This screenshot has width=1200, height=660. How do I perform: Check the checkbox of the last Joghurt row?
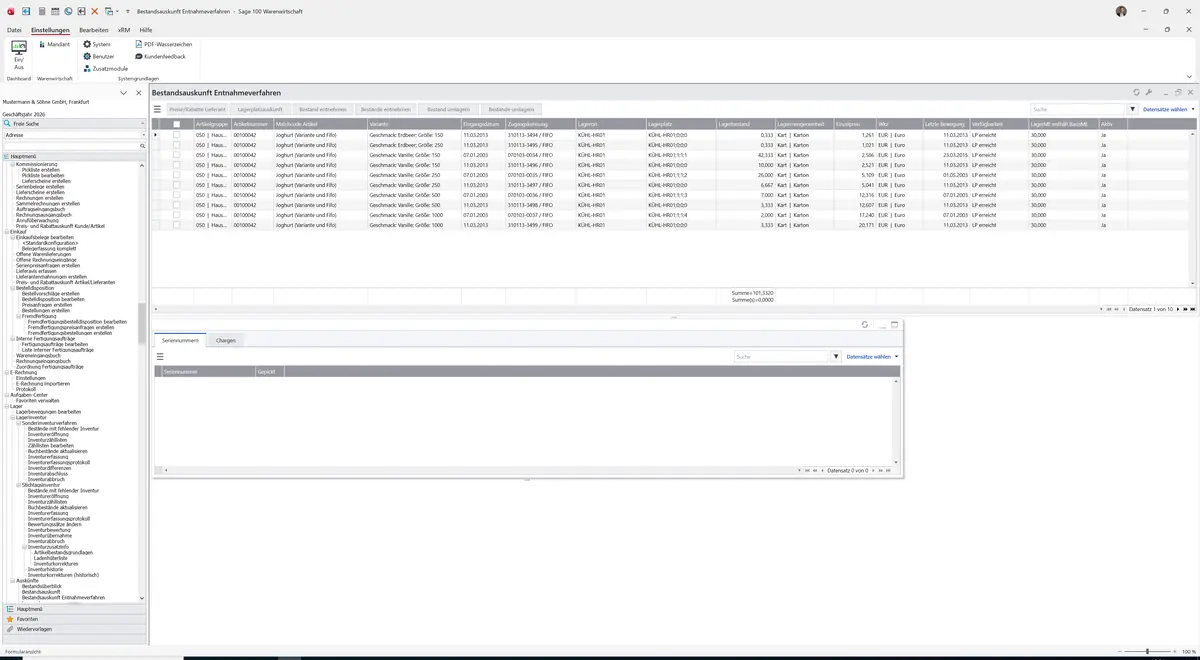[x=177, y=225]
